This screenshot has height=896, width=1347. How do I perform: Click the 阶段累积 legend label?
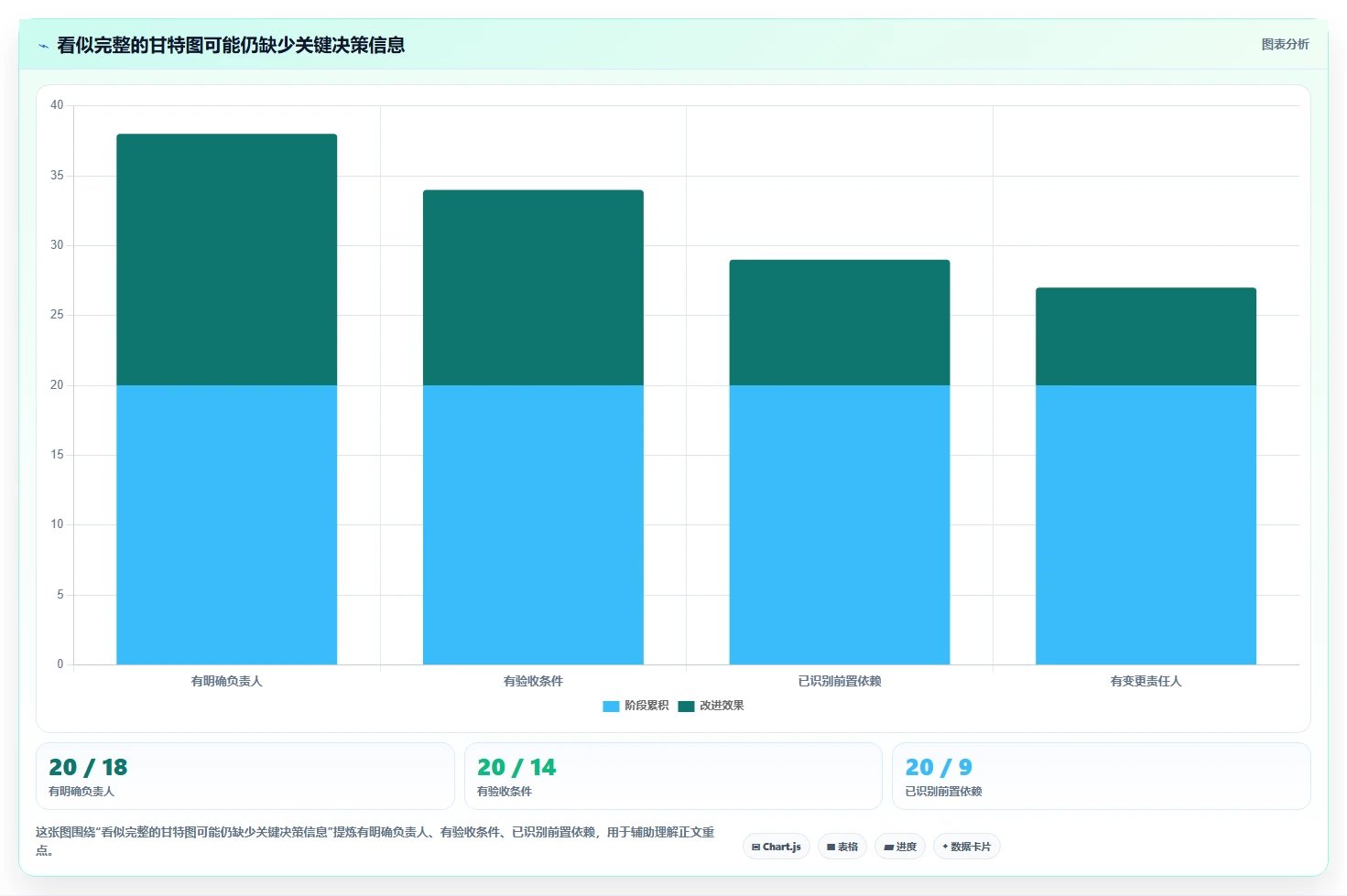(x=646, y=706)
